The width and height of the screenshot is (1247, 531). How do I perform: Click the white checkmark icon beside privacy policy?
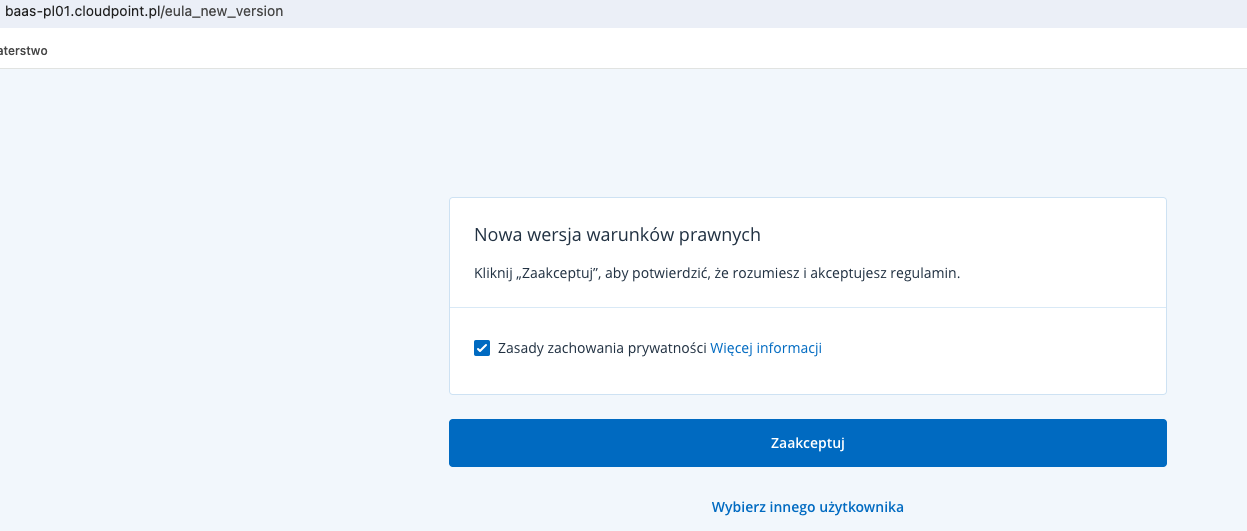[x=482, y=348]
